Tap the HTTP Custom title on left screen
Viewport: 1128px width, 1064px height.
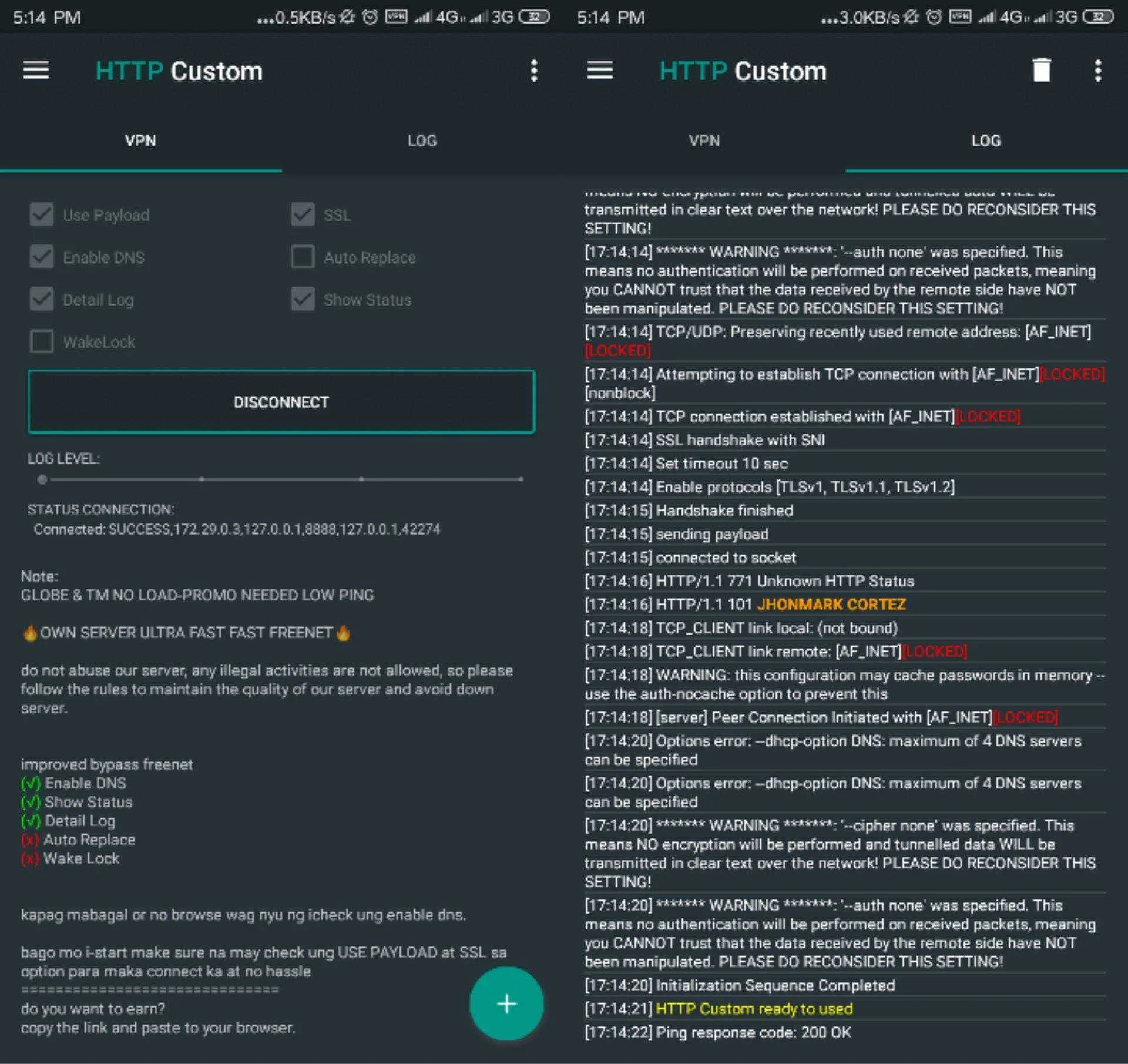coord(179,71)
